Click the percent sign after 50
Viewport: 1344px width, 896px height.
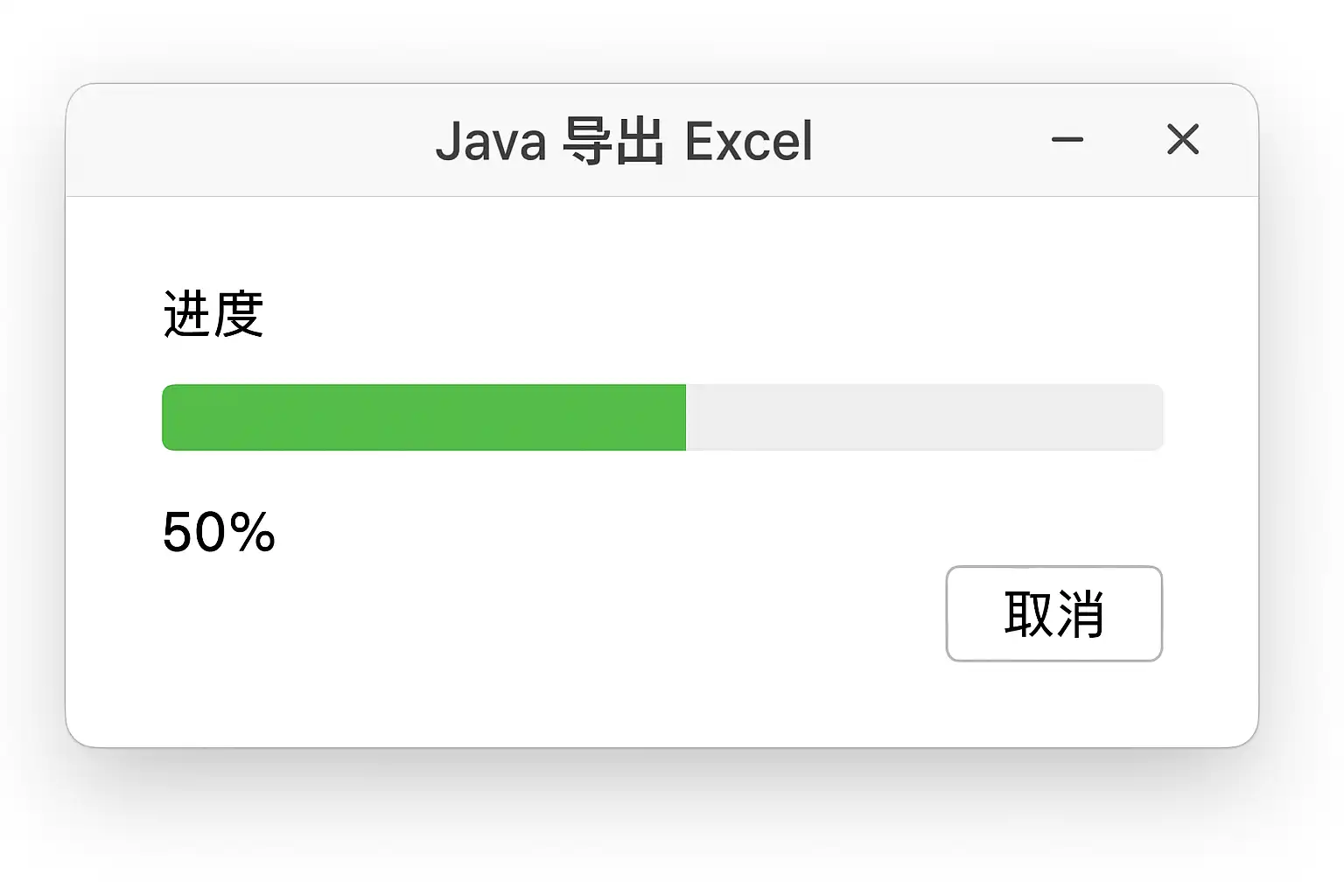254,532
